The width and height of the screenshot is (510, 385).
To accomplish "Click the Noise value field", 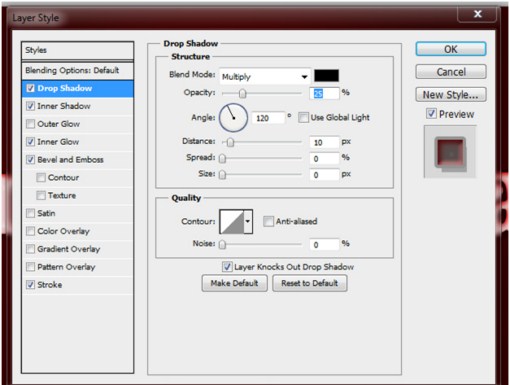I will (x=324, y=245).
